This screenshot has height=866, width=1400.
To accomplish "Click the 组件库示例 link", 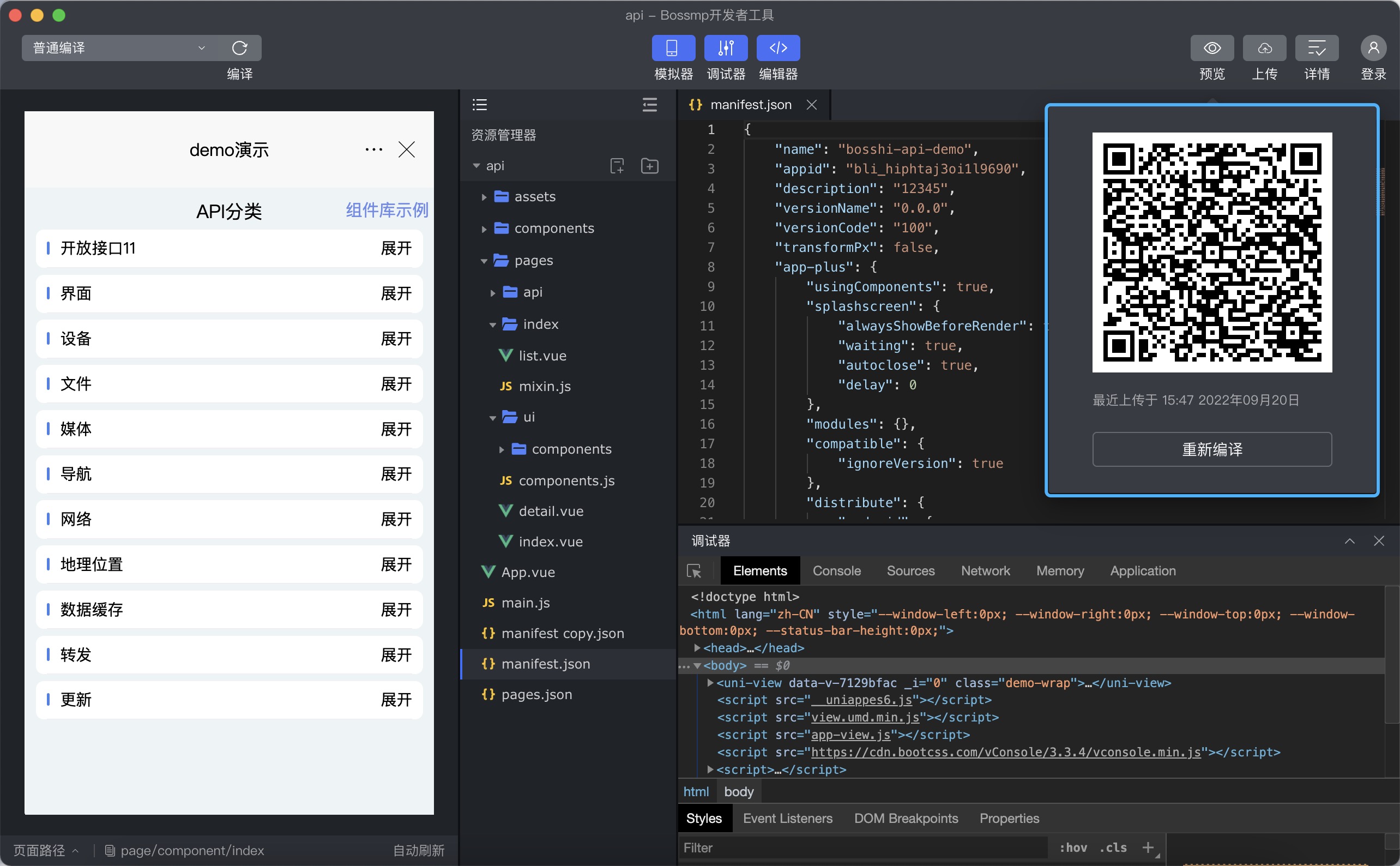I will 387,209.
